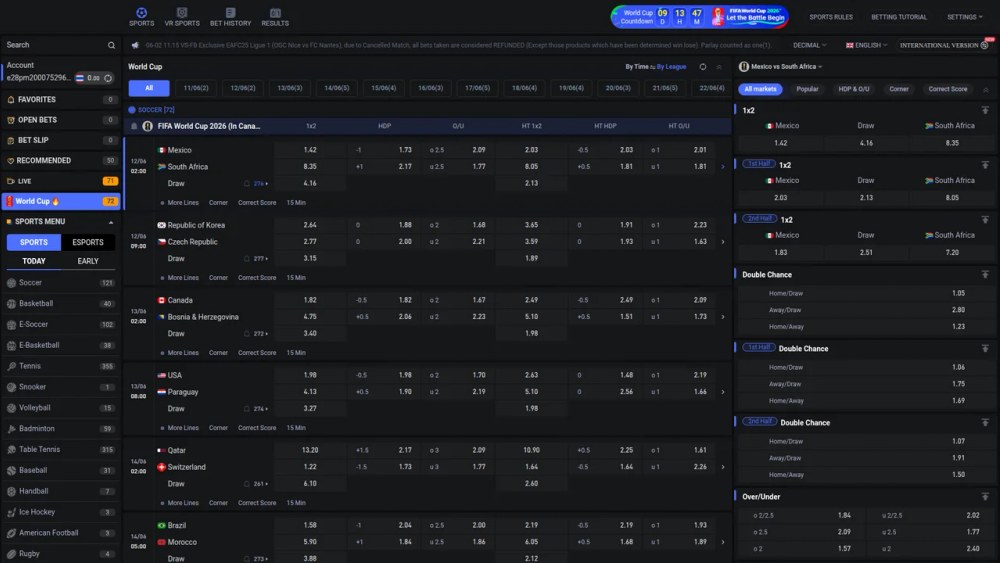1000x563 pixels.
Task: Open Open Bets in left sidebar
Action: click(x=61, y=120)
